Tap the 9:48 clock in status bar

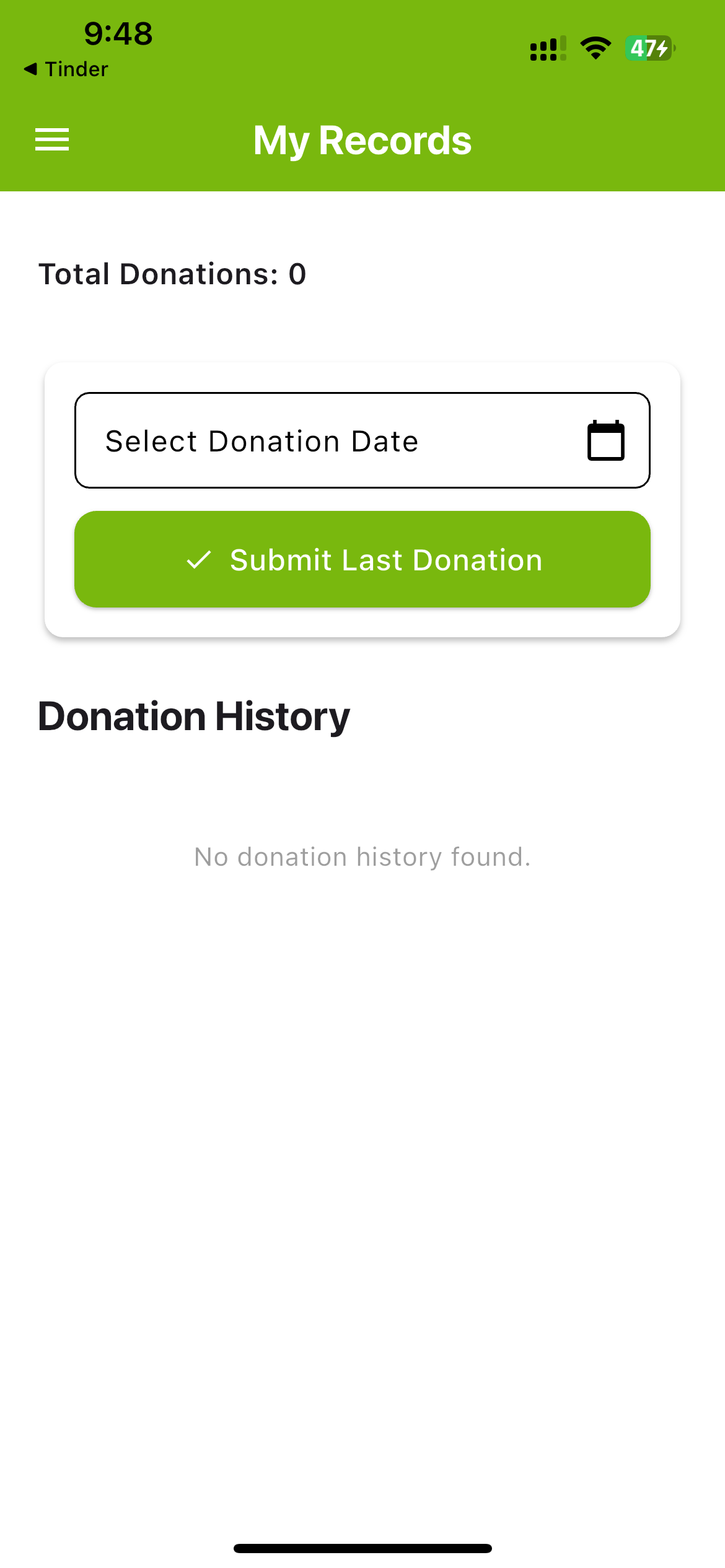[118, 33]
